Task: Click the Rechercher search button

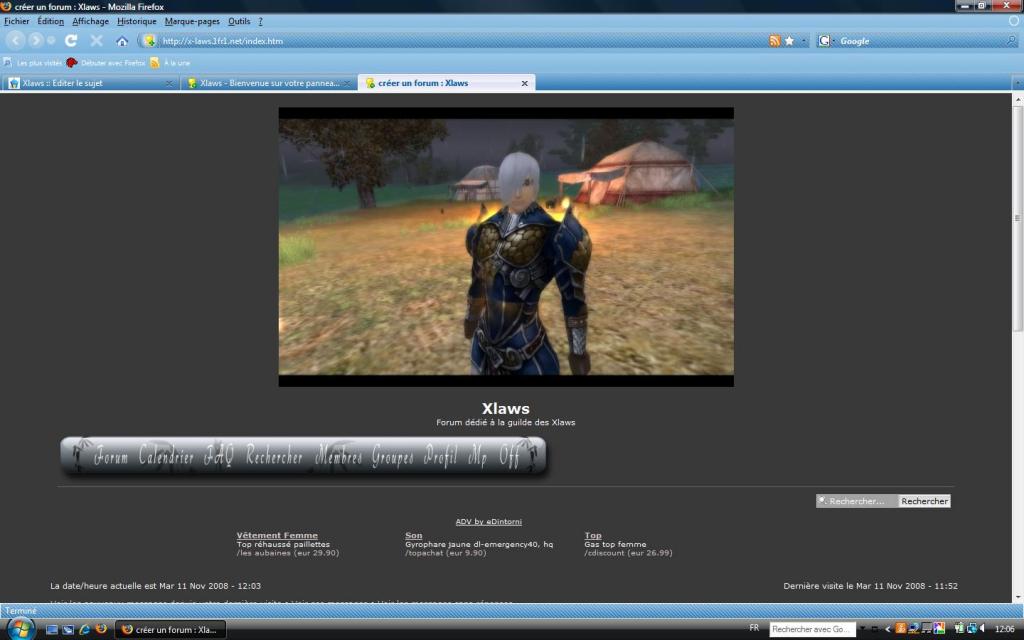Action: coord(924,501)
